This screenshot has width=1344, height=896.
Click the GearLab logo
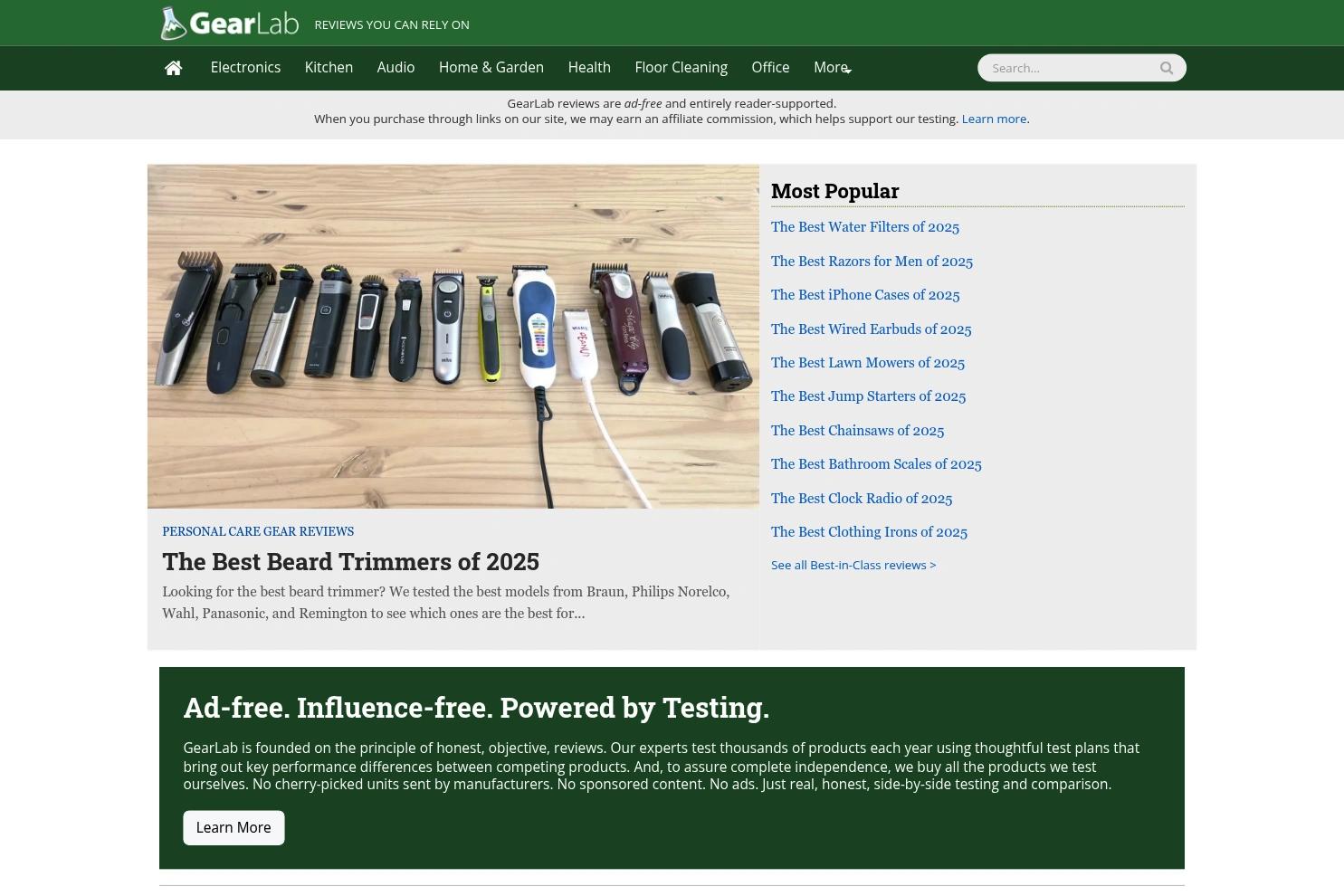point(229,23)
